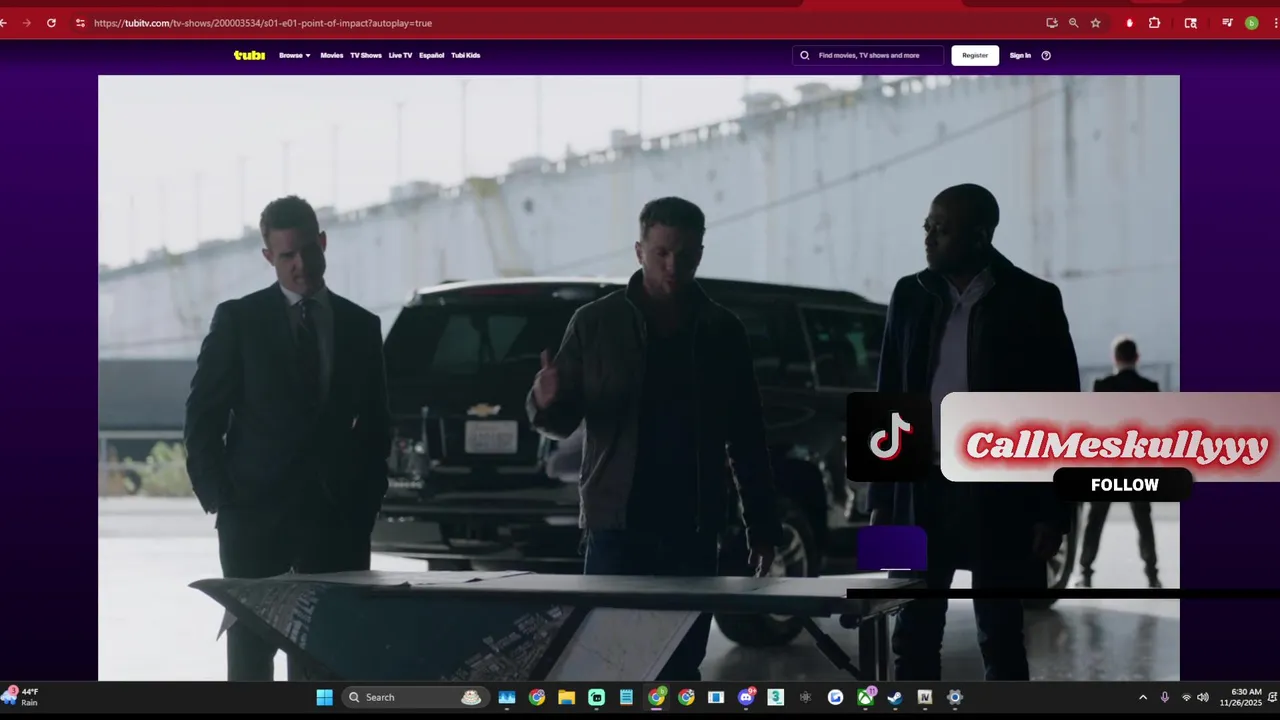The image size is (1280, 720).
Task: Open the green browser profile avatar
Action: click(x=1251, y=23)
